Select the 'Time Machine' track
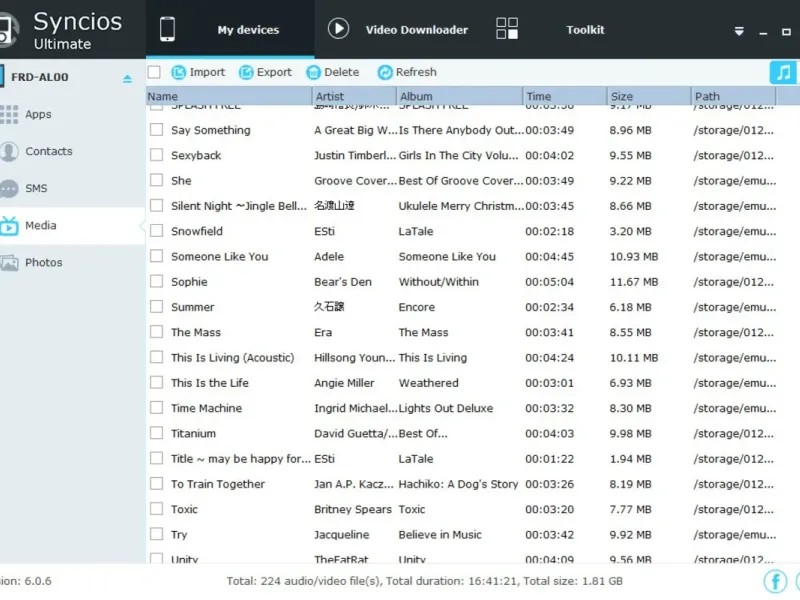 tap(206, 408)
